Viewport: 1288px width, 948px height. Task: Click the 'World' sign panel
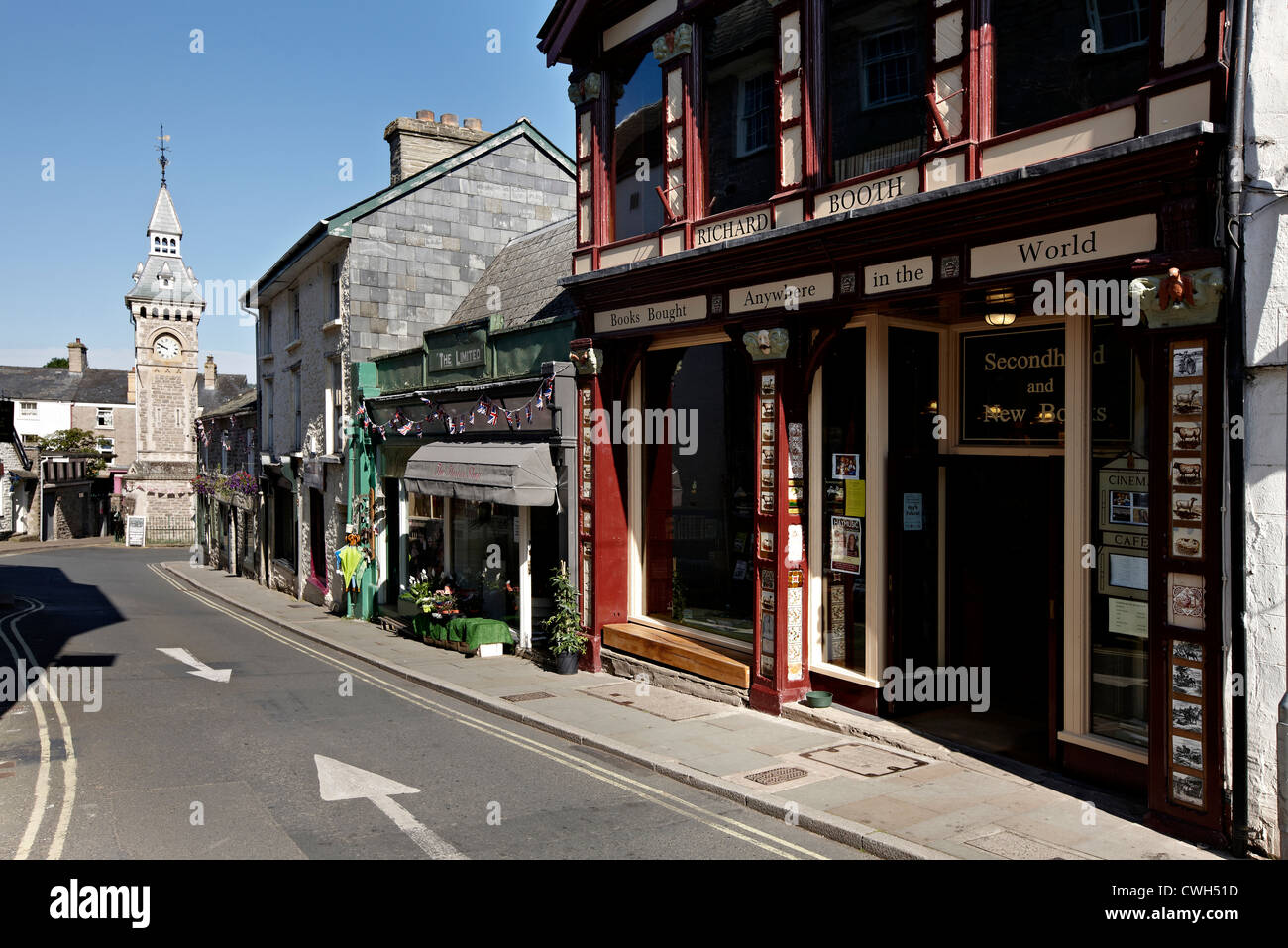click(x=1062, y=245)
